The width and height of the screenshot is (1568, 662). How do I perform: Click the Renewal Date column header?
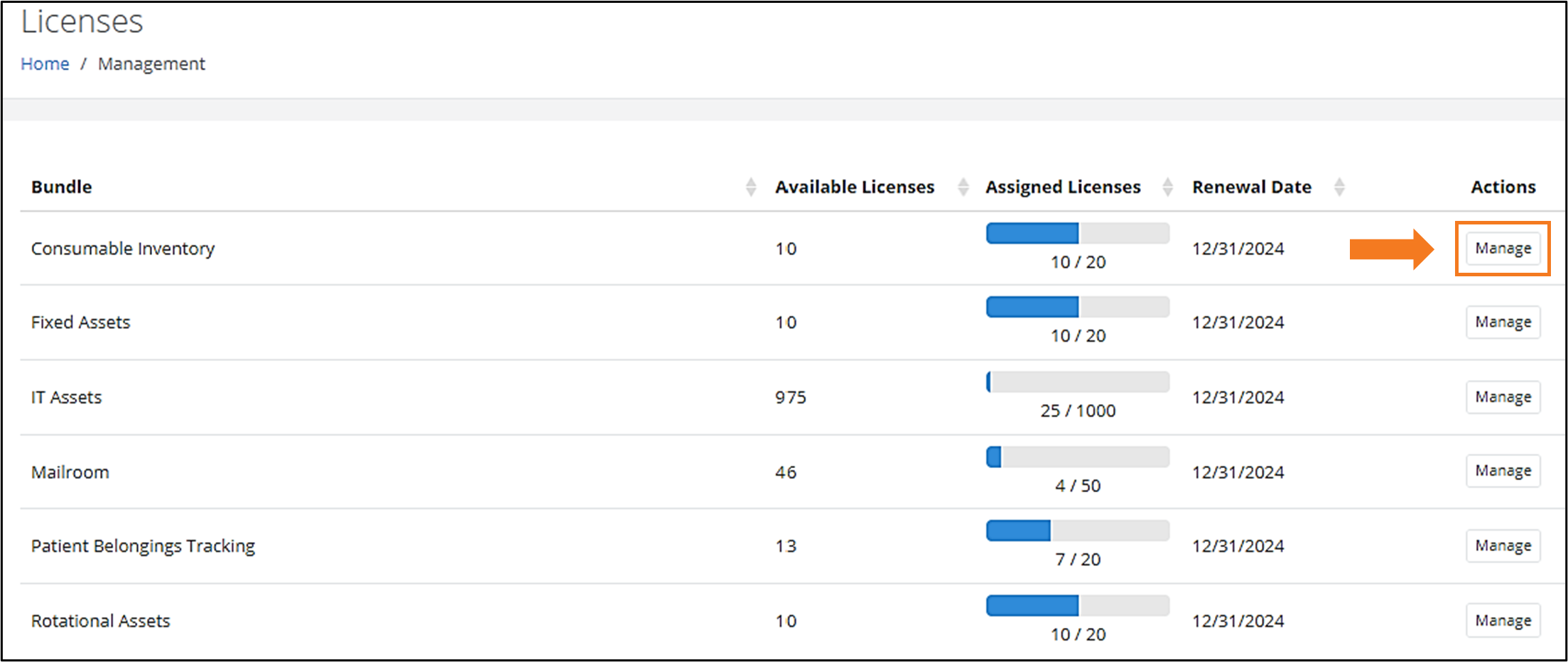[1252, 187]
